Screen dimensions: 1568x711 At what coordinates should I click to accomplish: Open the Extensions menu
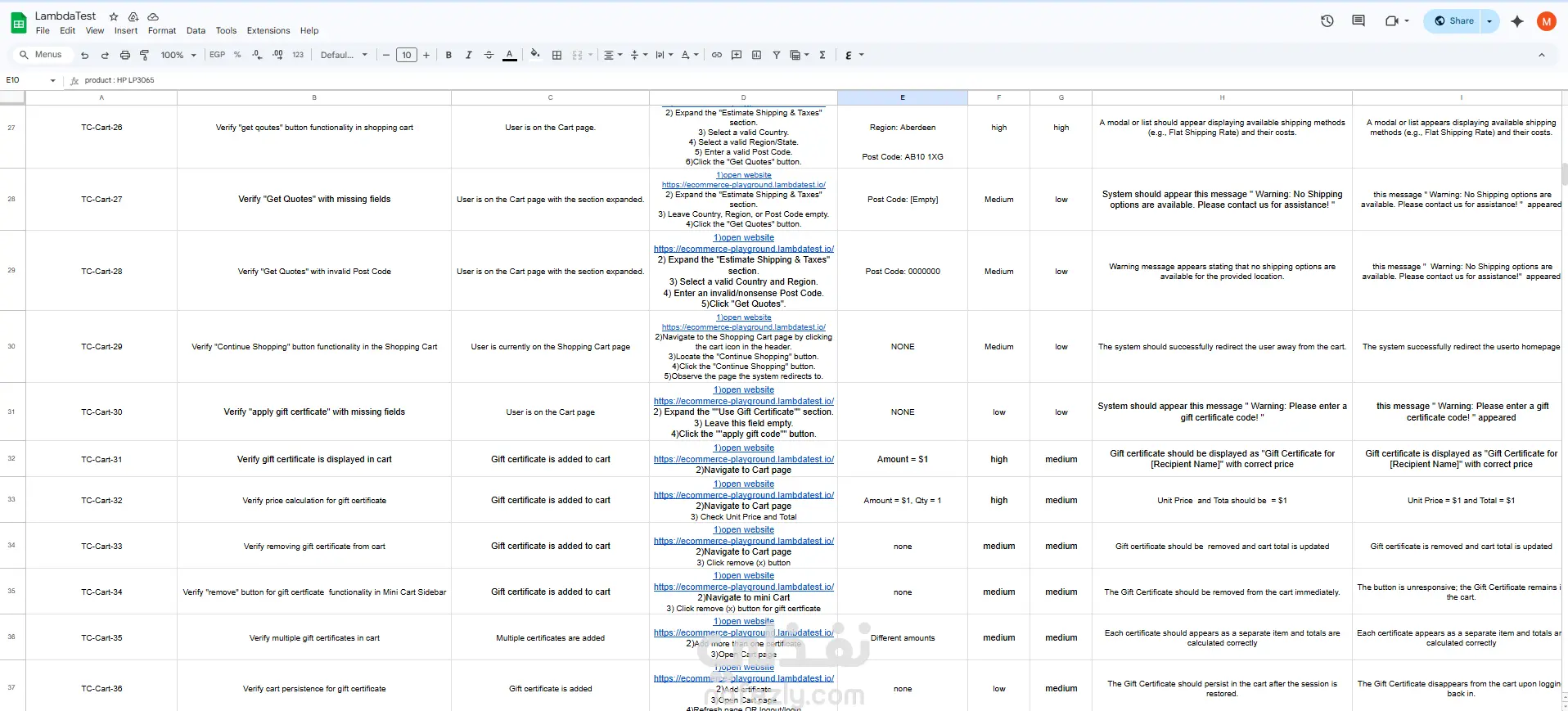click(x=268, y=31)
